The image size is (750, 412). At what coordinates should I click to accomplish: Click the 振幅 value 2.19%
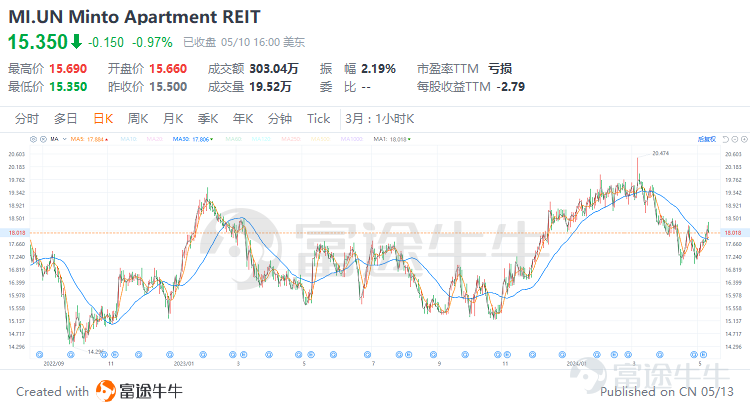point(378,69)
